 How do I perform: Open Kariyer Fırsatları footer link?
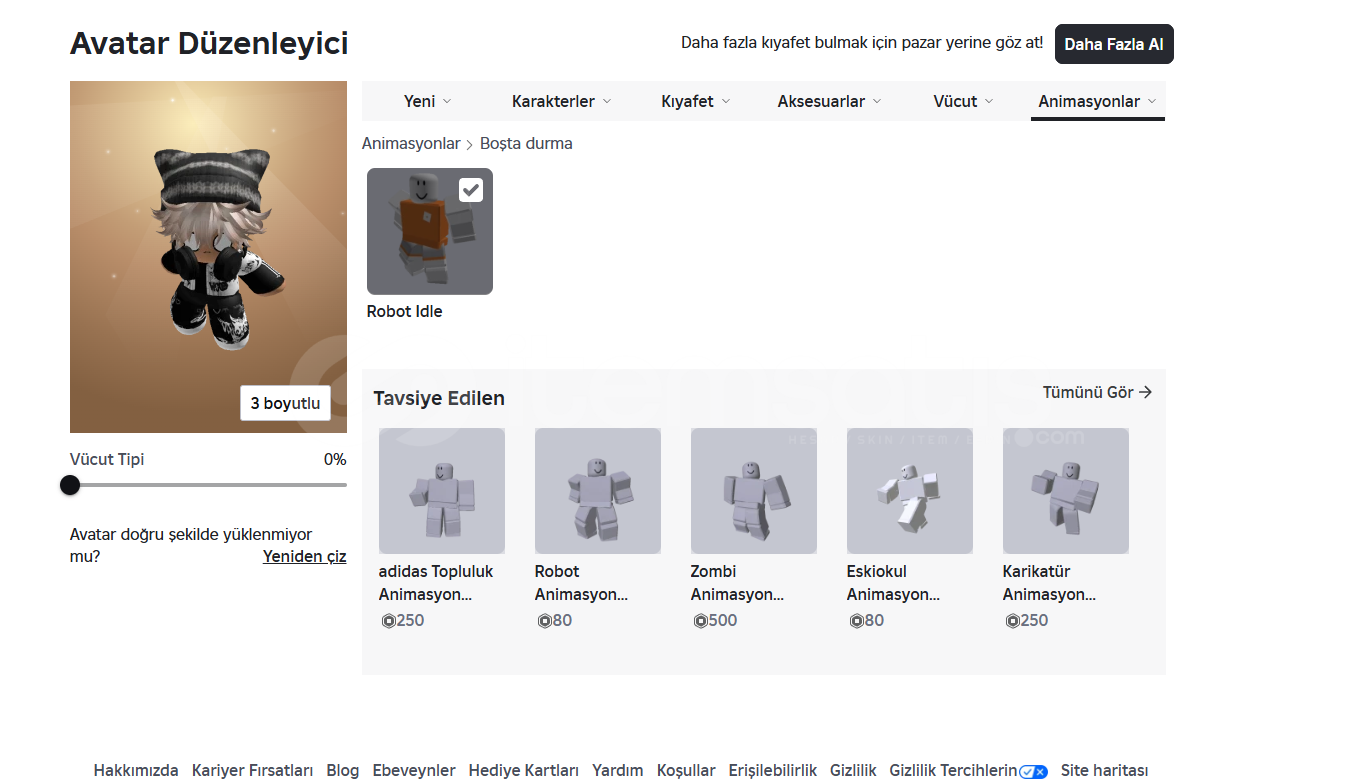(x=253, y=771)
